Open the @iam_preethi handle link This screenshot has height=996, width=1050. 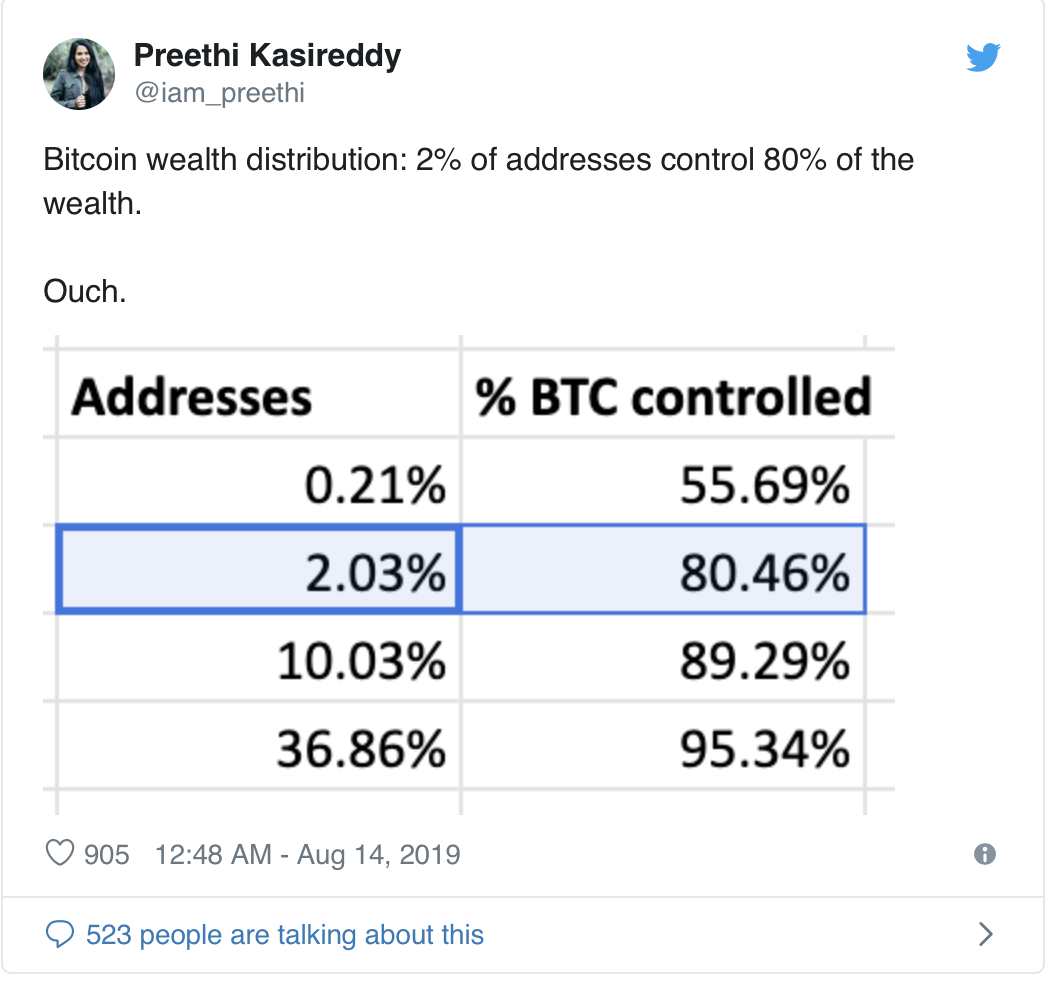pyautogui.click(x=220, y=92)
